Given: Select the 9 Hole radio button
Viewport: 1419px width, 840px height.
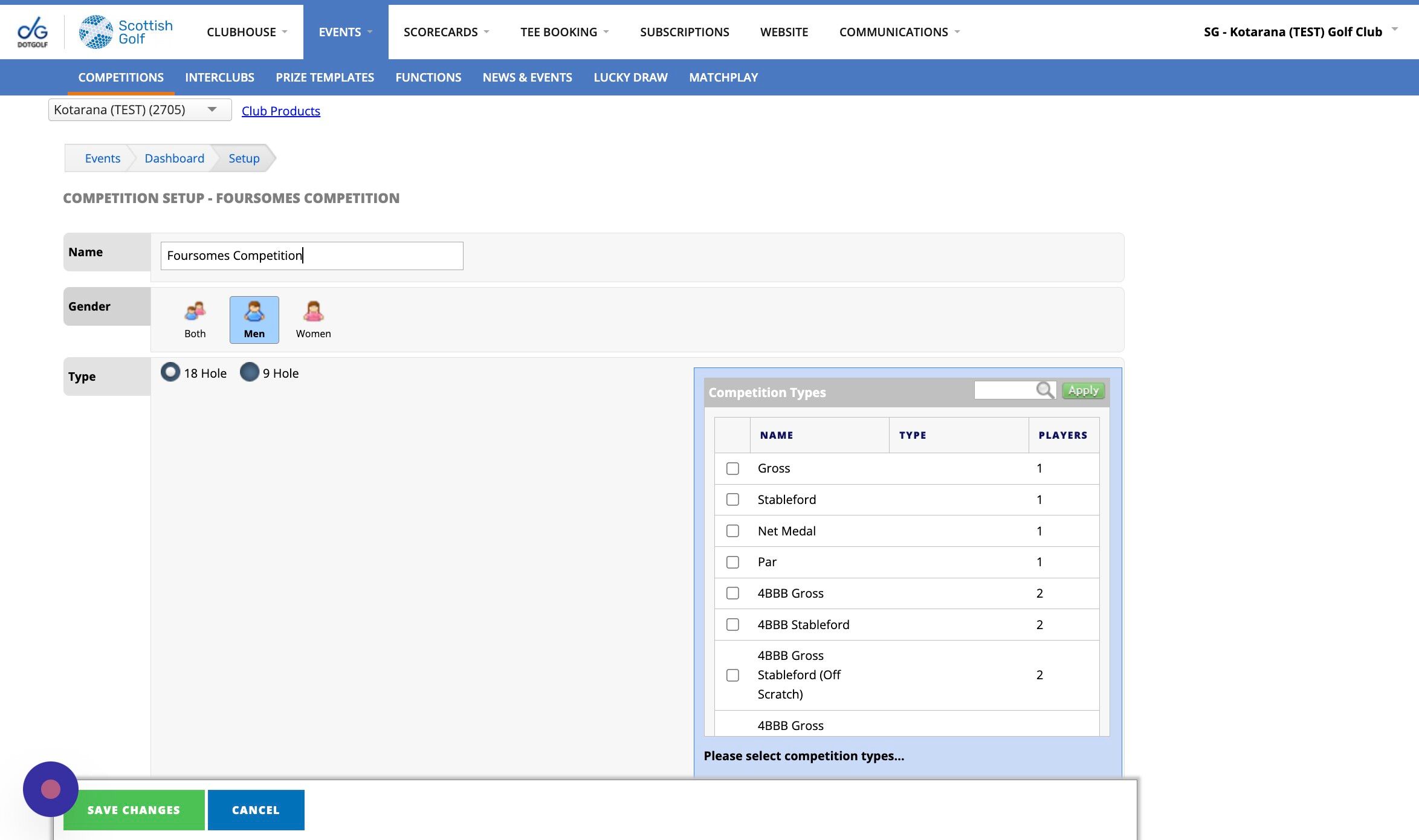Looking at the screenshot, I should coord(249,372).
